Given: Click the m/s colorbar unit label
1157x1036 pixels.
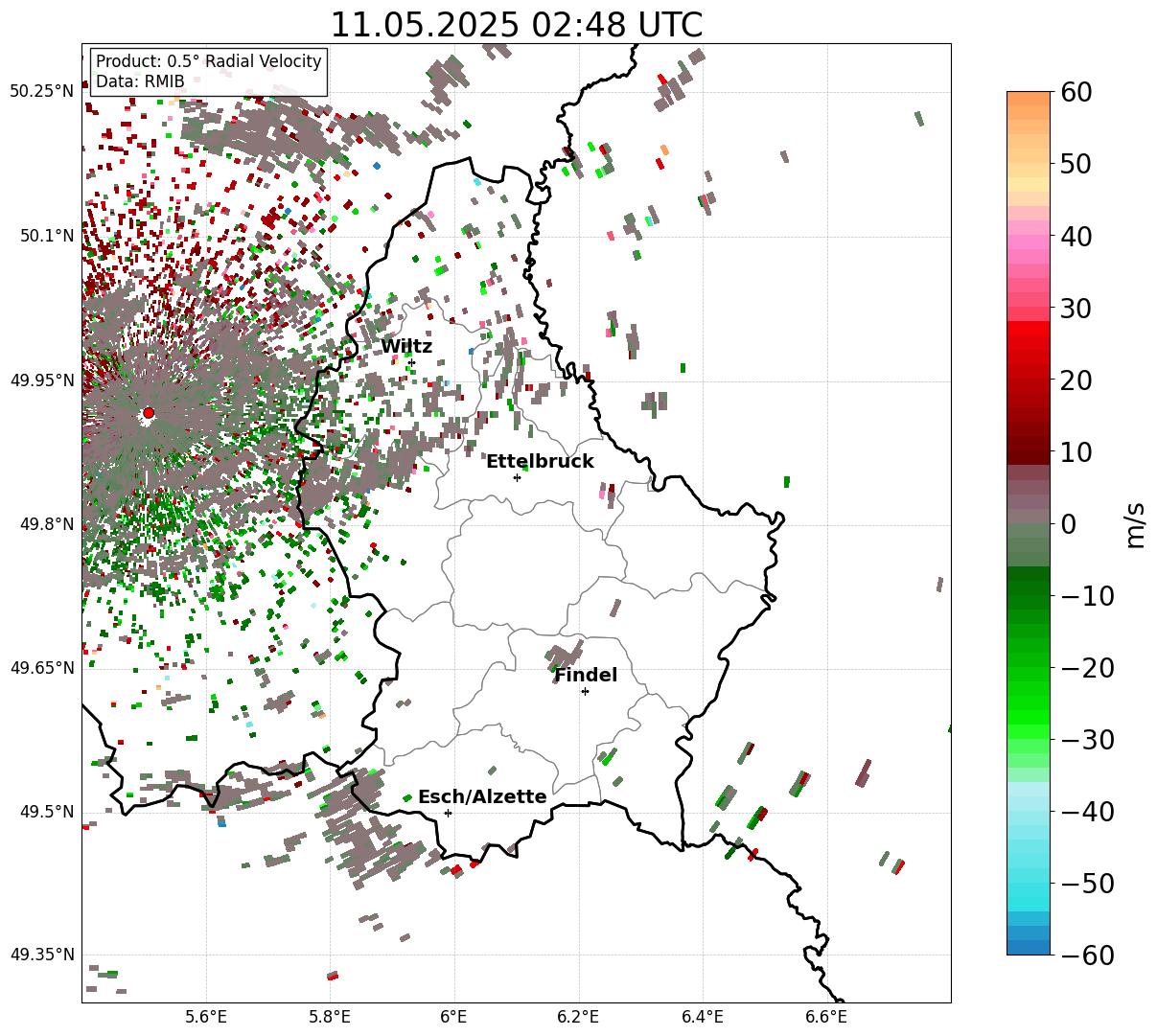Looking at the screenshot, I should 1135,523.
